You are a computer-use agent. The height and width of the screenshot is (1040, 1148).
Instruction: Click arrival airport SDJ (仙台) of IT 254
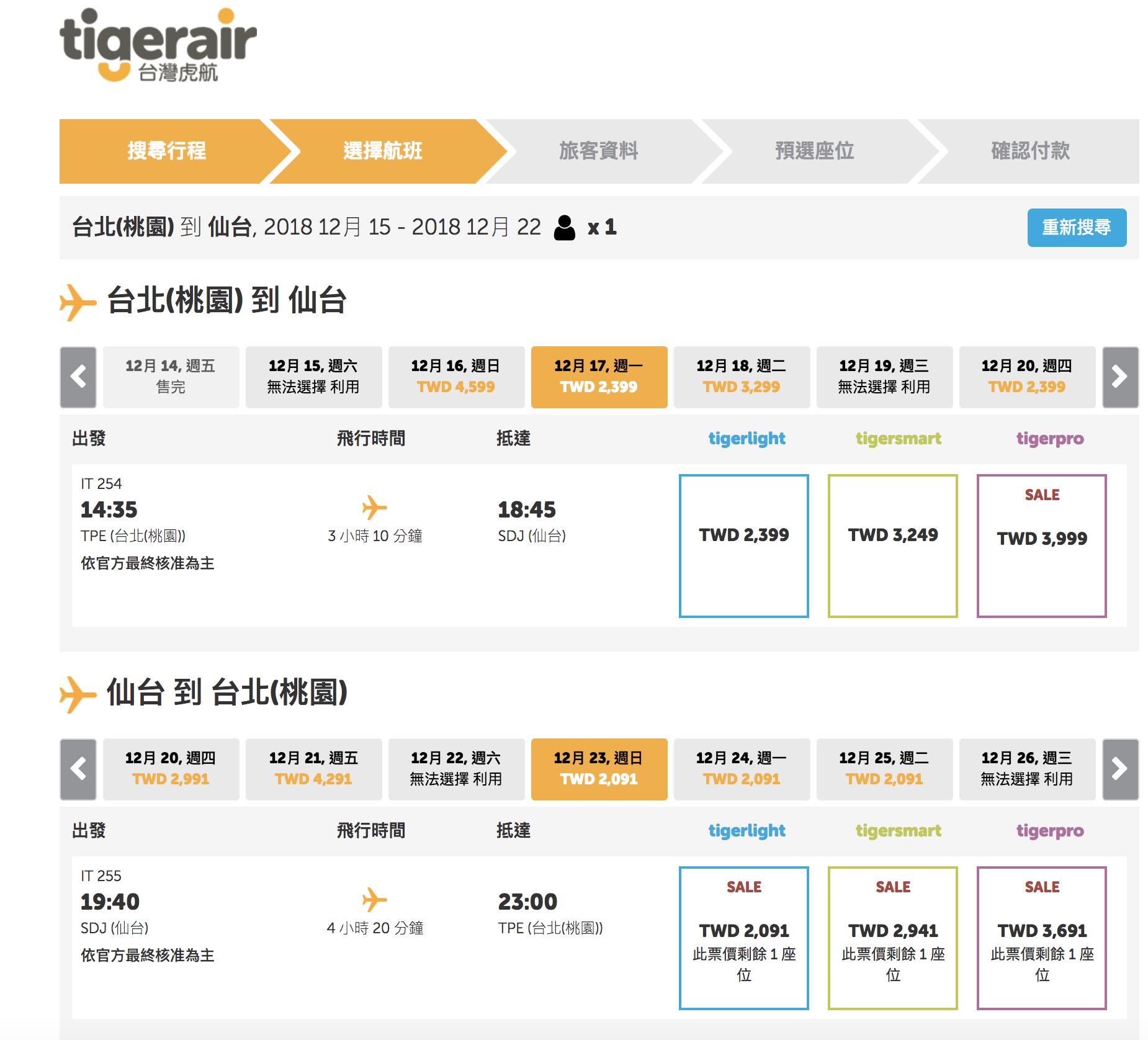point(532,536)
